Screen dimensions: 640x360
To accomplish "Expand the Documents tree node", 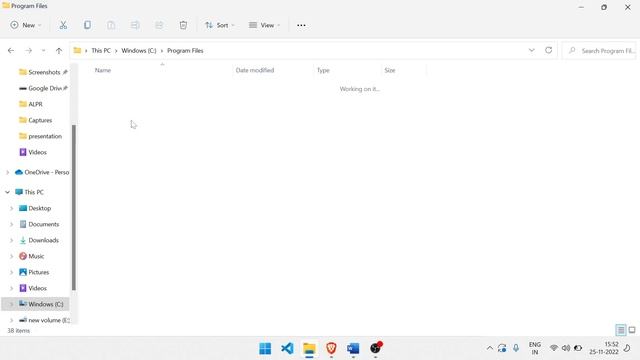I will pyautogui.click(x=11, y=224).
